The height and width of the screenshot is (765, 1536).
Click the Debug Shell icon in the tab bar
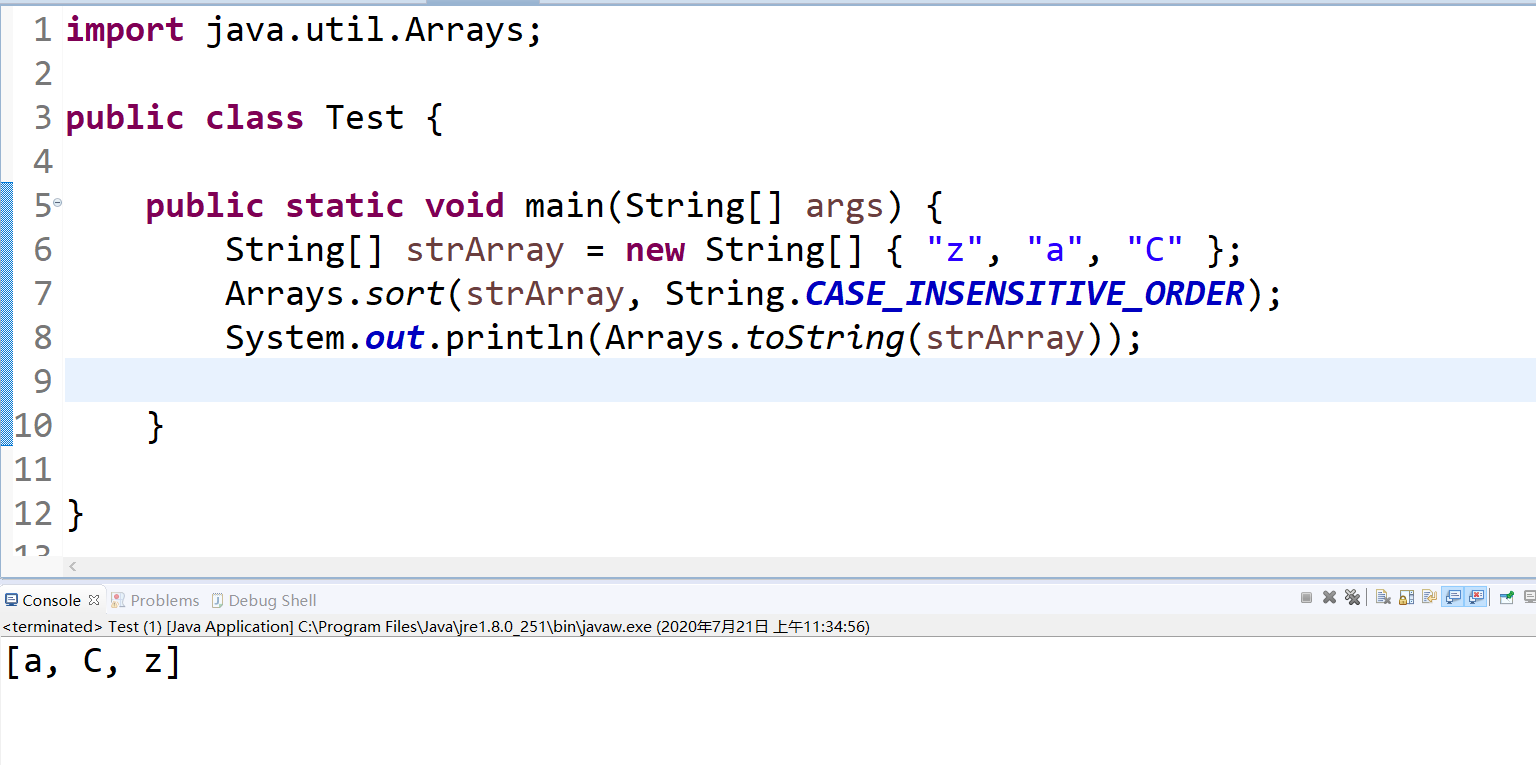coord(218,600)
